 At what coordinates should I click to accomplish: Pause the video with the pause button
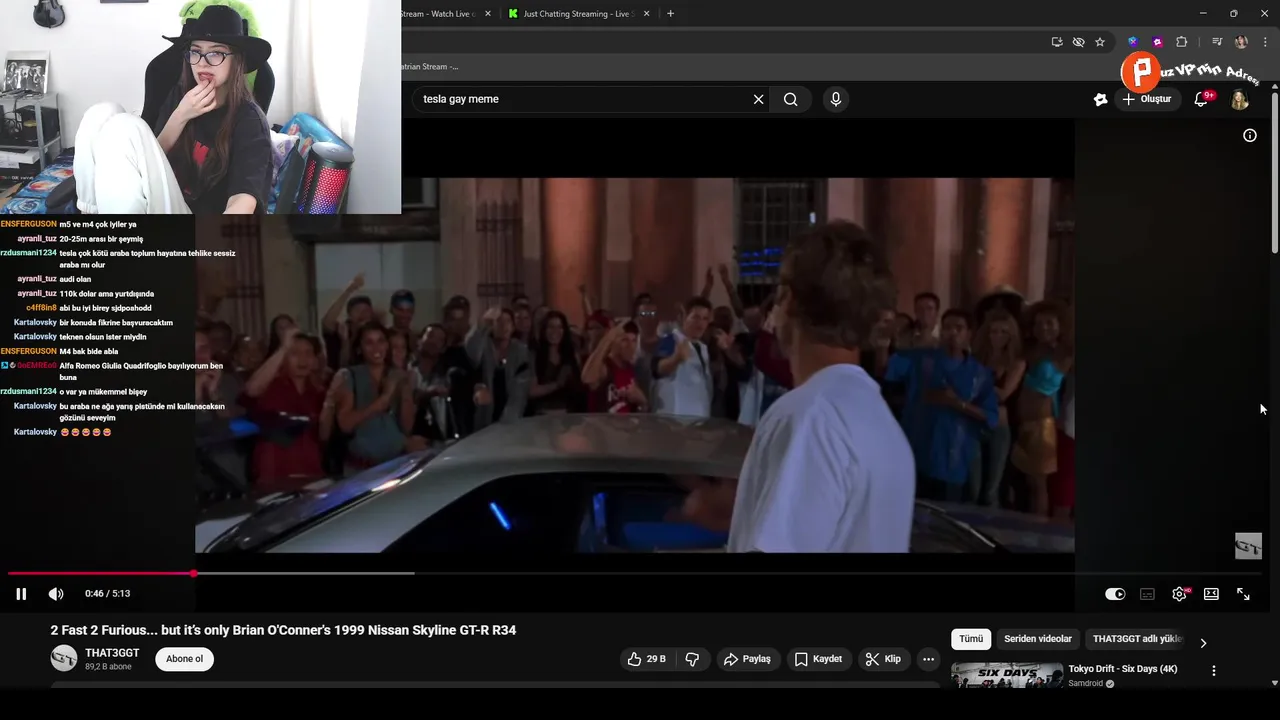(21, 594)
